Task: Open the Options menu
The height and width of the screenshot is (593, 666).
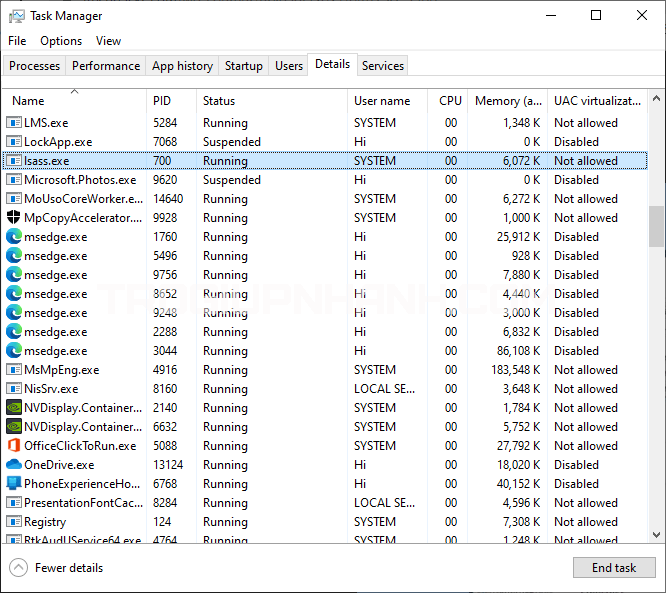Action: click(61, 41)
